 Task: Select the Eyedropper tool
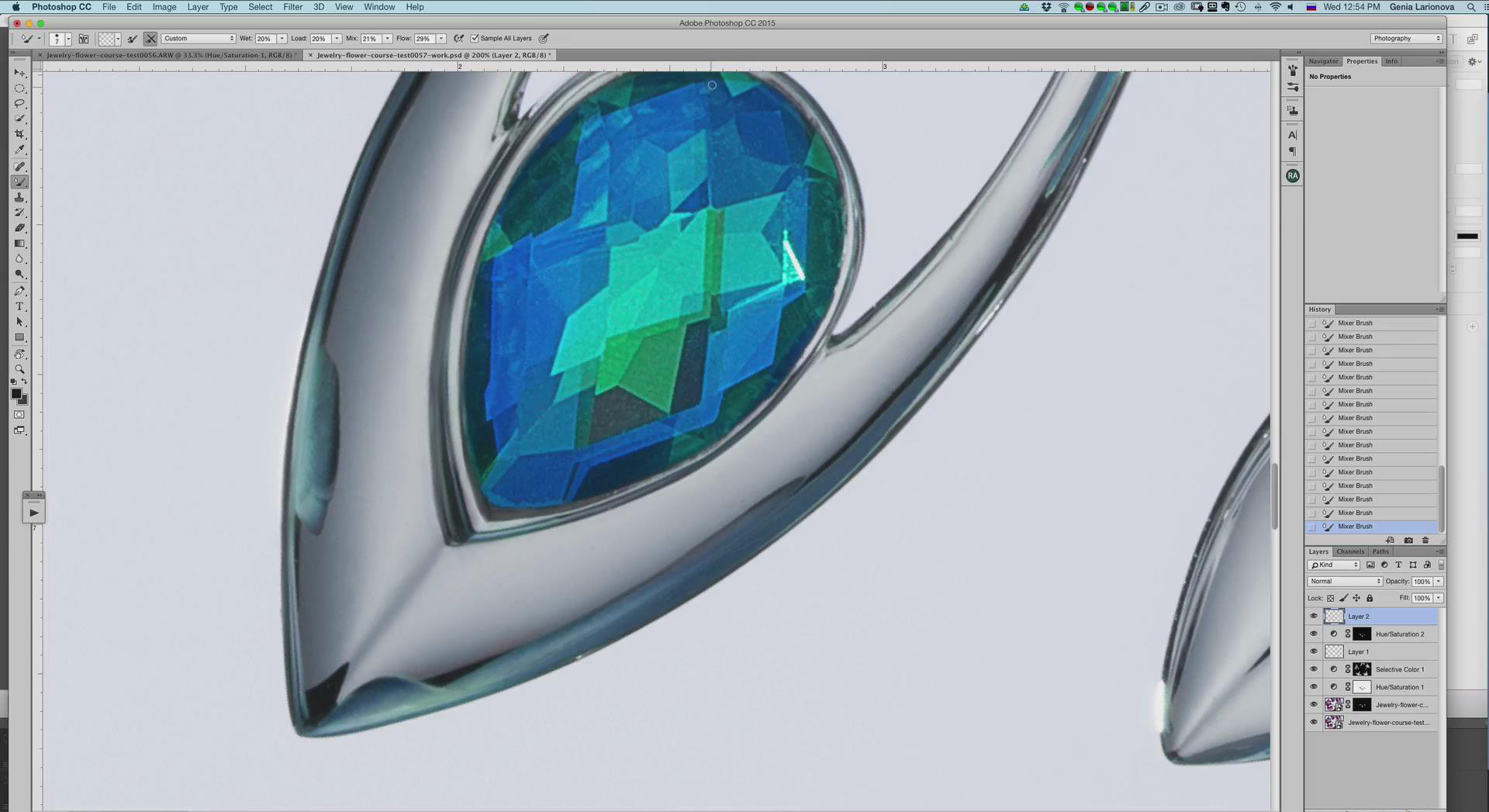pos(19,150)
